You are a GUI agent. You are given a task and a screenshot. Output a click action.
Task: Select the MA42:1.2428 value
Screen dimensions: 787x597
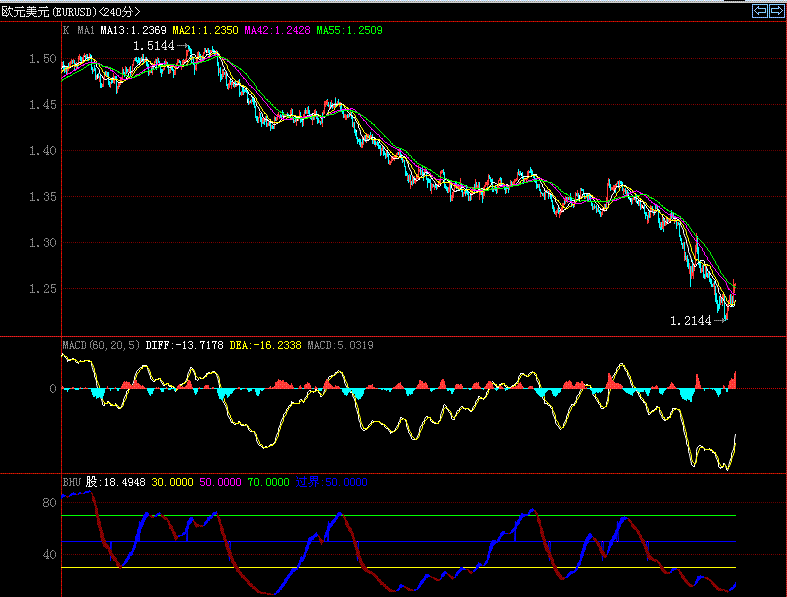(x=277, y=31)
